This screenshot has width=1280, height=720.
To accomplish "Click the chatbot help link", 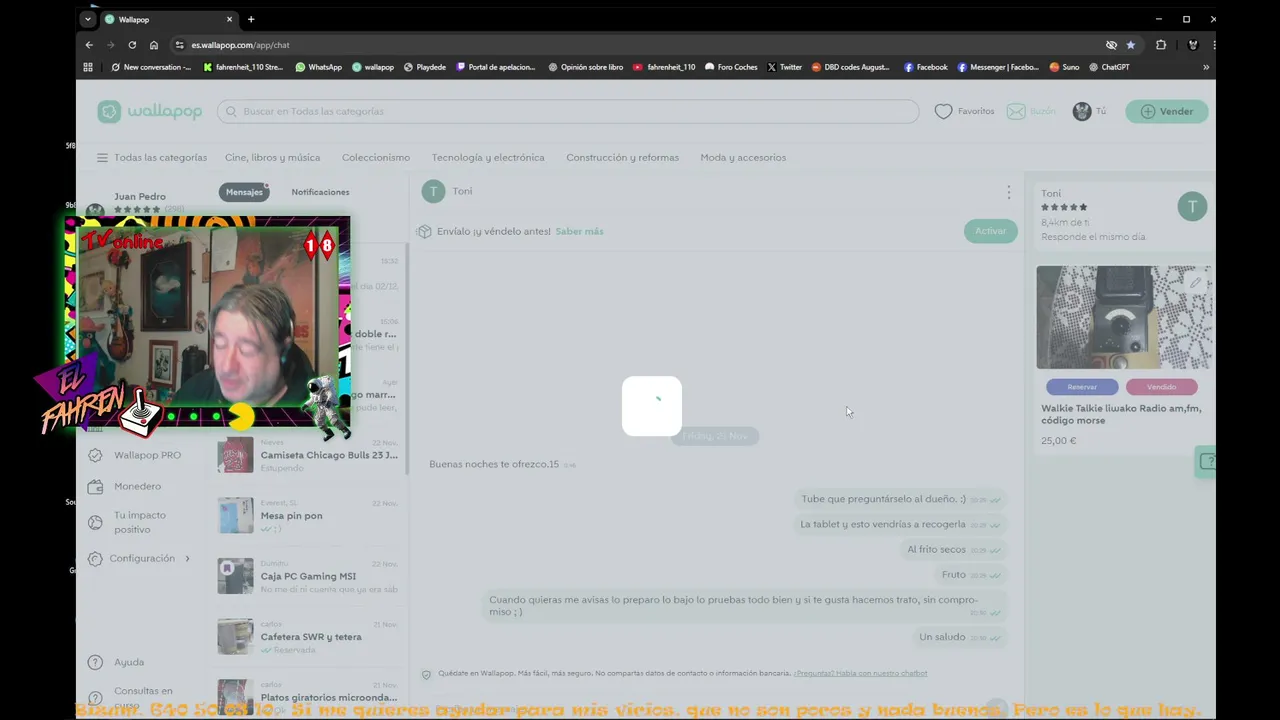I will (860, 674).
